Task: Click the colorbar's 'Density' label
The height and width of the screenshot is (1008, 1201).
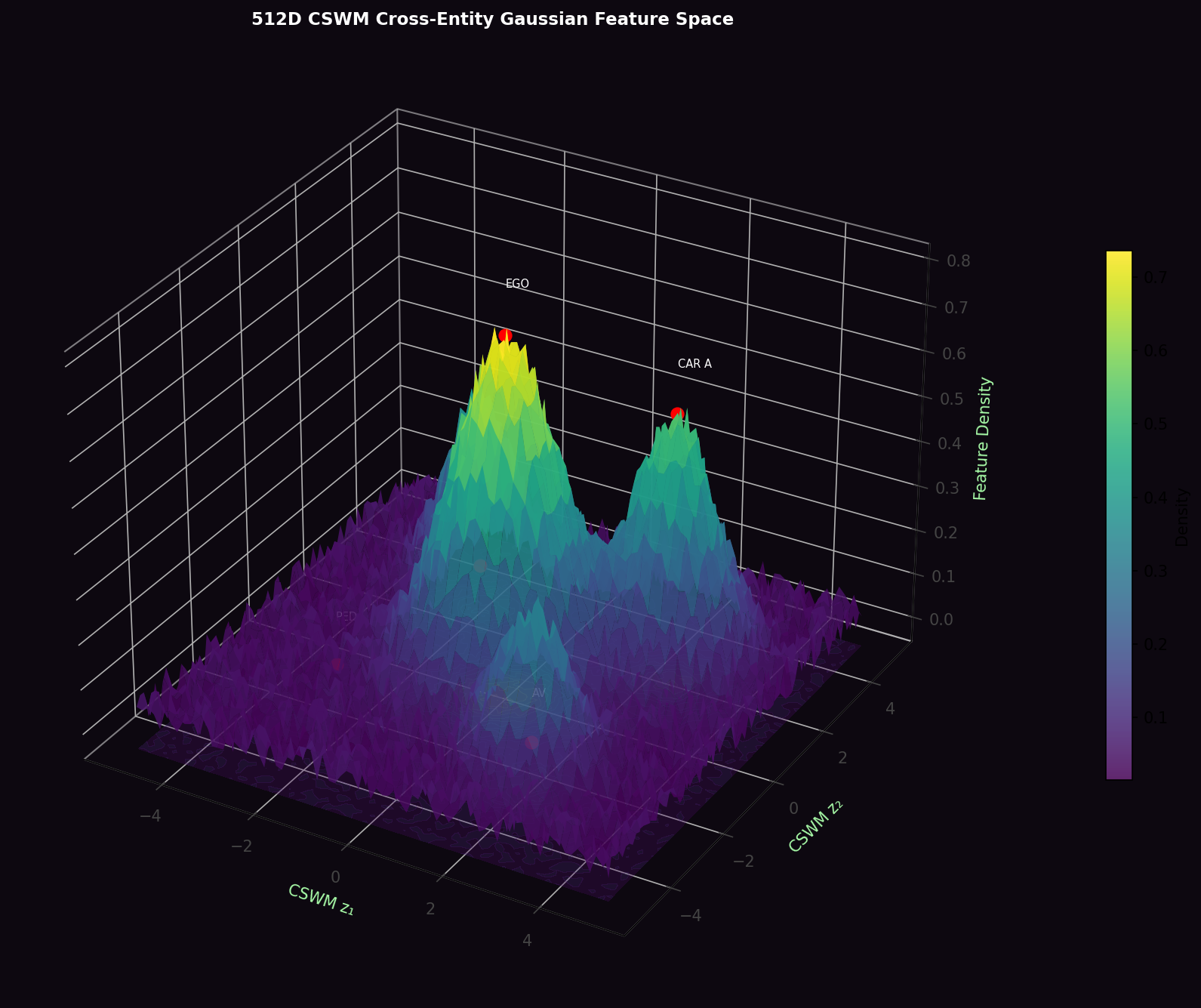Action: click(1181, 517)
